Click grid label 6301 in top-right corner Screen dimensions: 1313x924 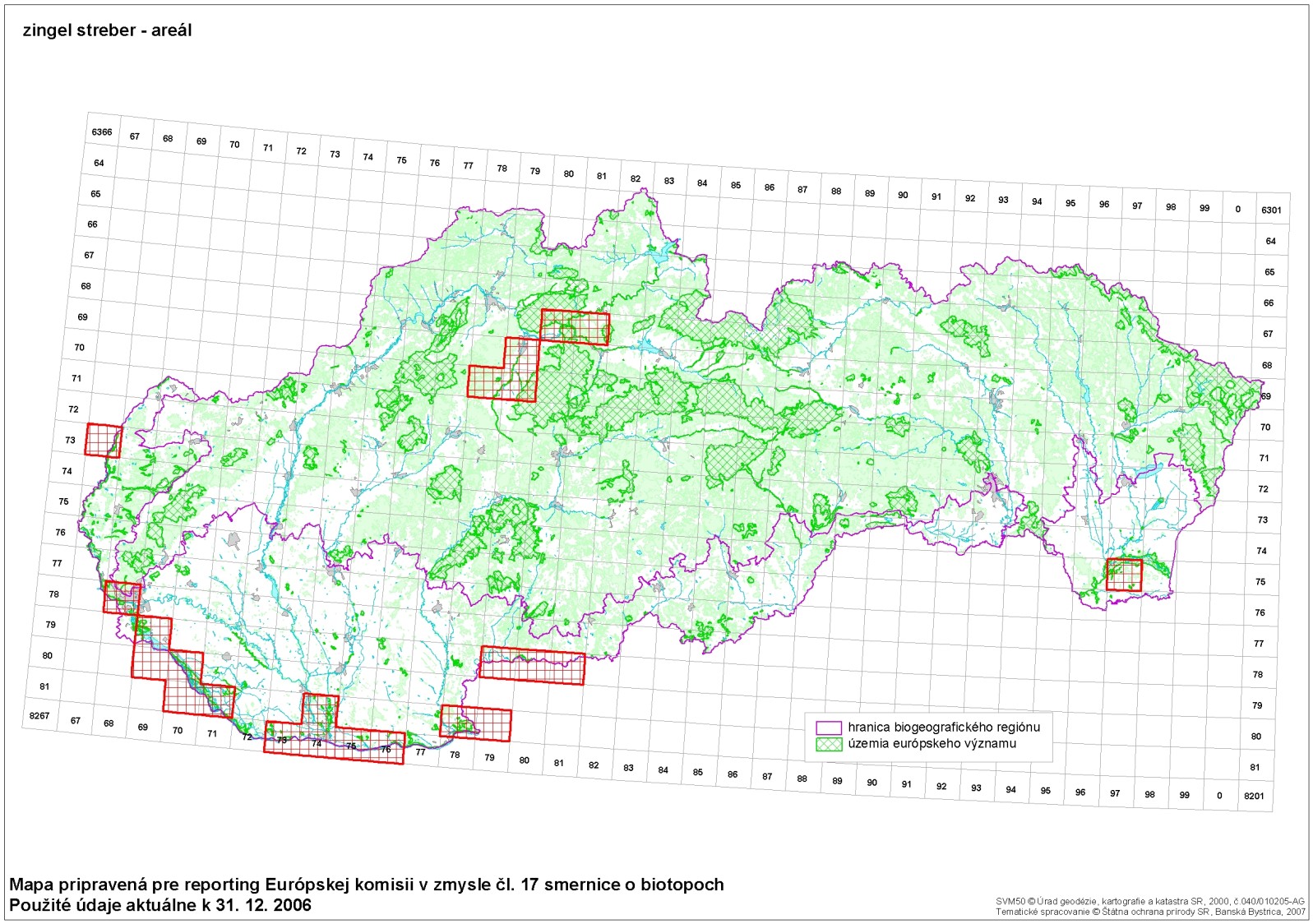1271,210
